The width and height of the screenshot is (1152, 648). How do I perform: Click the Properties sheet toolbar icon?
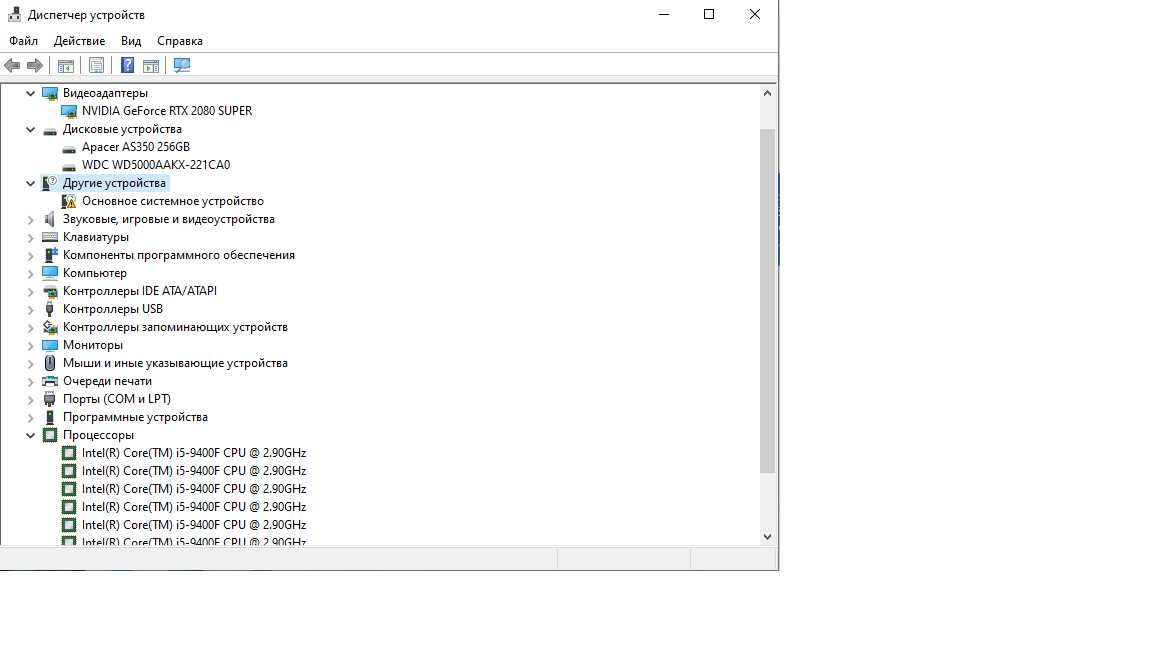tap(96, 65)
